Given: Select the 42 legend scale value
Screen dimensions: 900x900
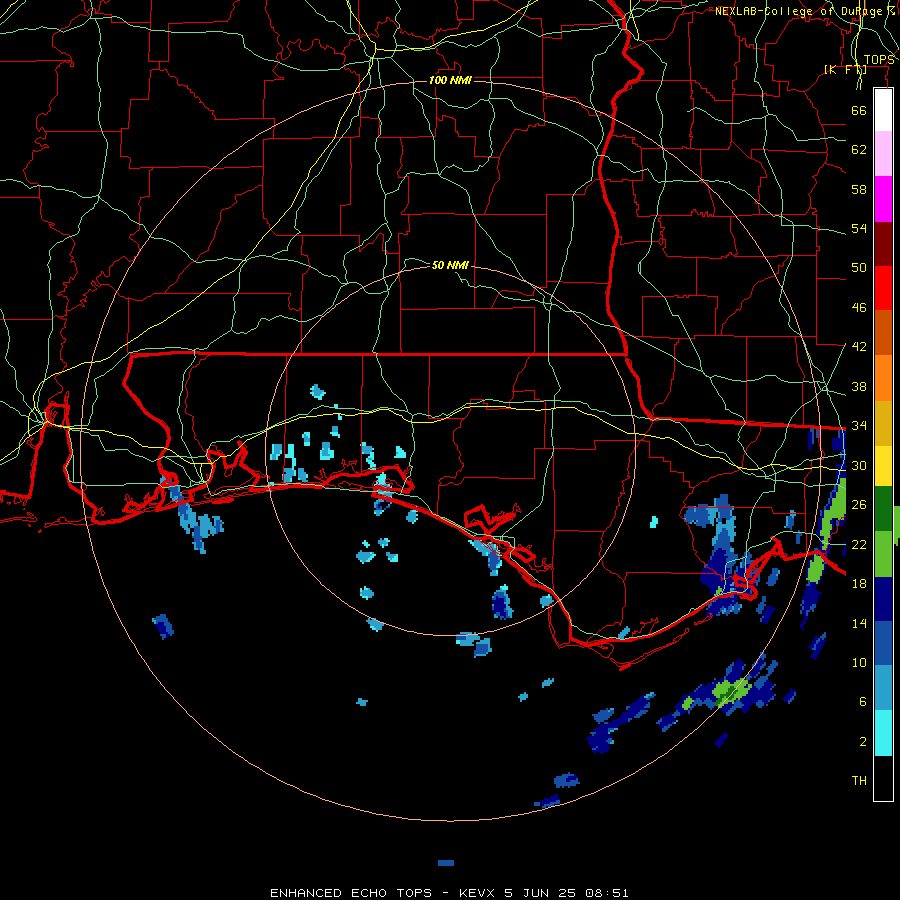Looking at the screenshot, I should (x=859, y=347).
